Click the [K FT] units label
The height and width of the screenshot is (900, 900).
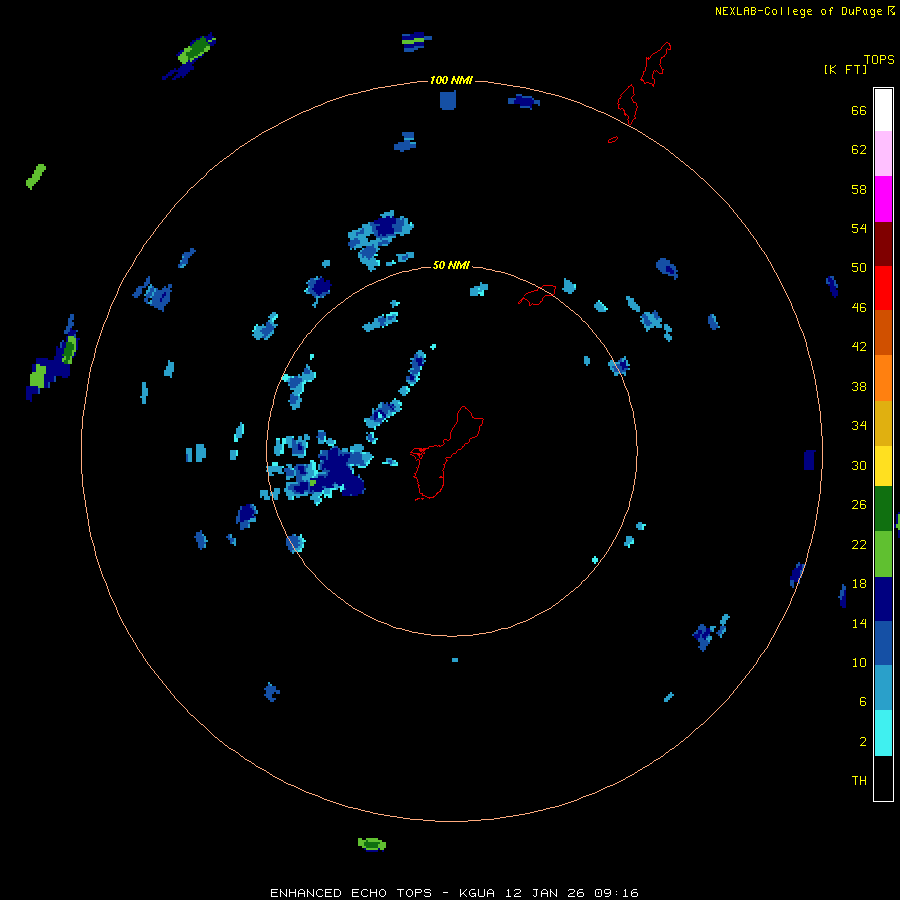tap(845, 69)
